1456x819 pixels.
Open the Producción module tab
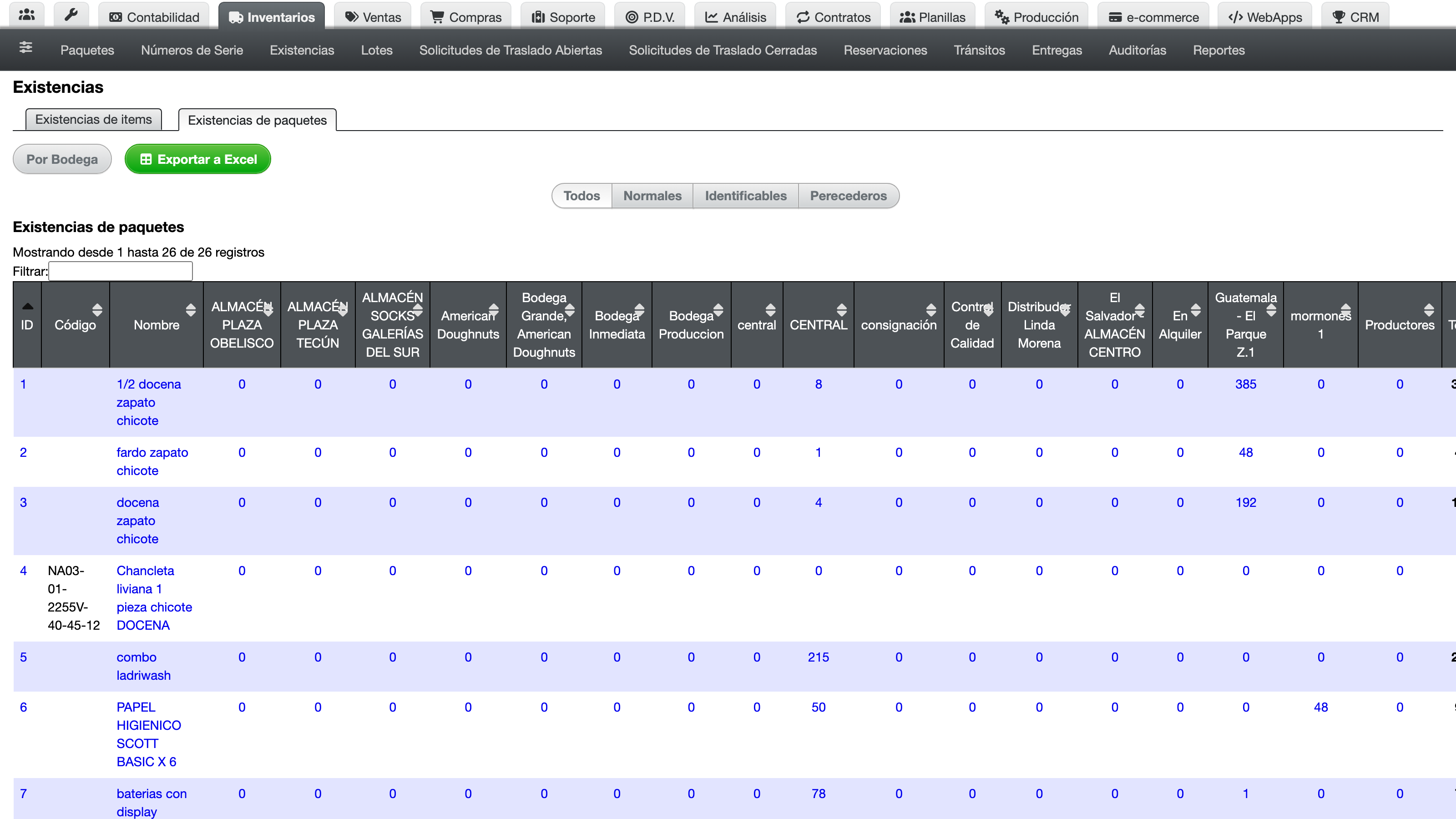(1036, 16)
